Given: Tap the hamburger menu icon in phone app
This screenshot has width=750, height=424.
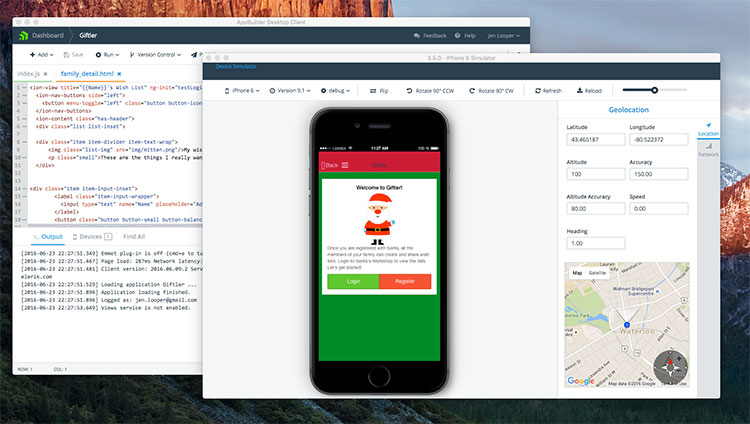Looking at the screenshot, I should [345, 166].
